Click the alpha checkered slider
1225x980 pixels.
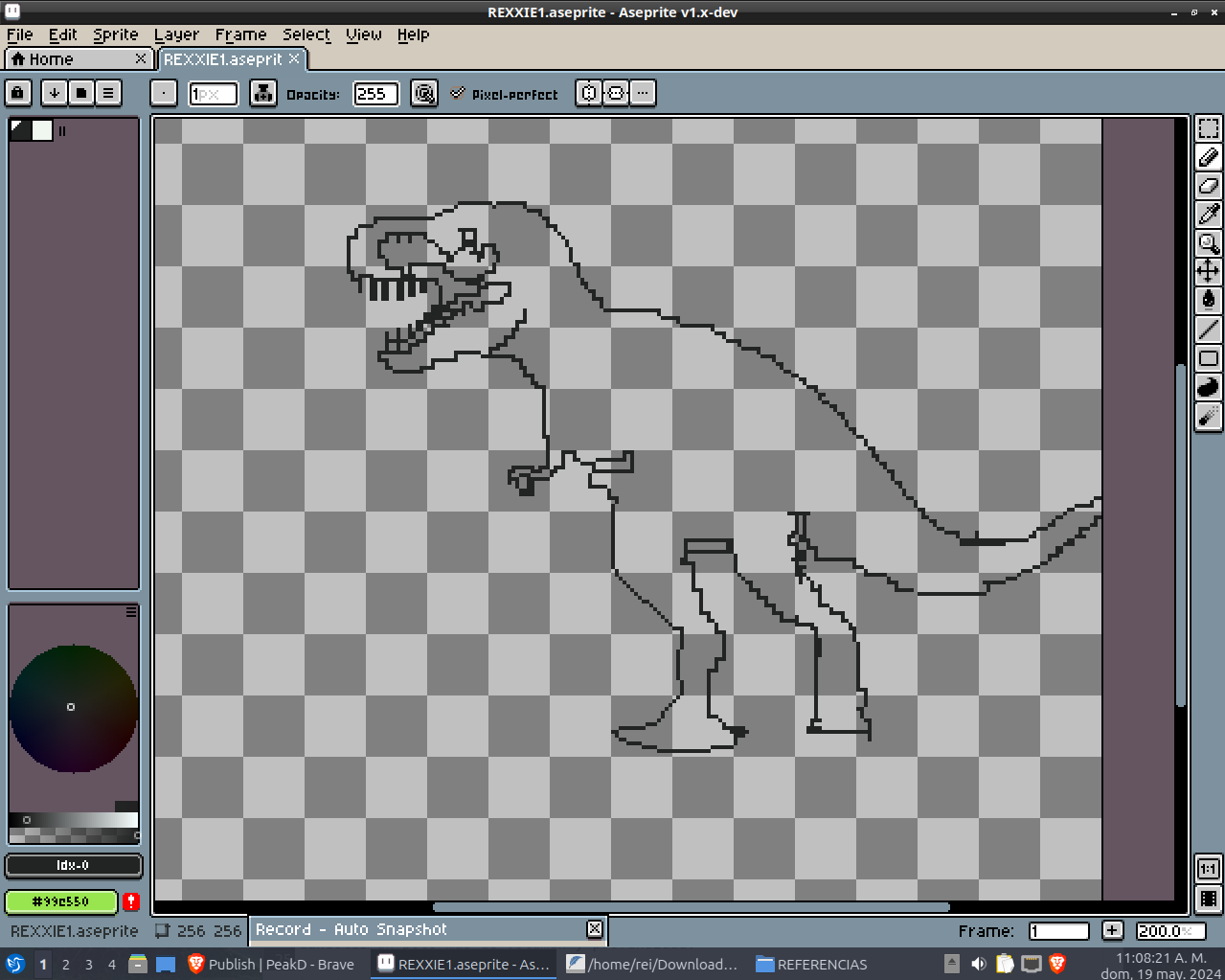74,835
